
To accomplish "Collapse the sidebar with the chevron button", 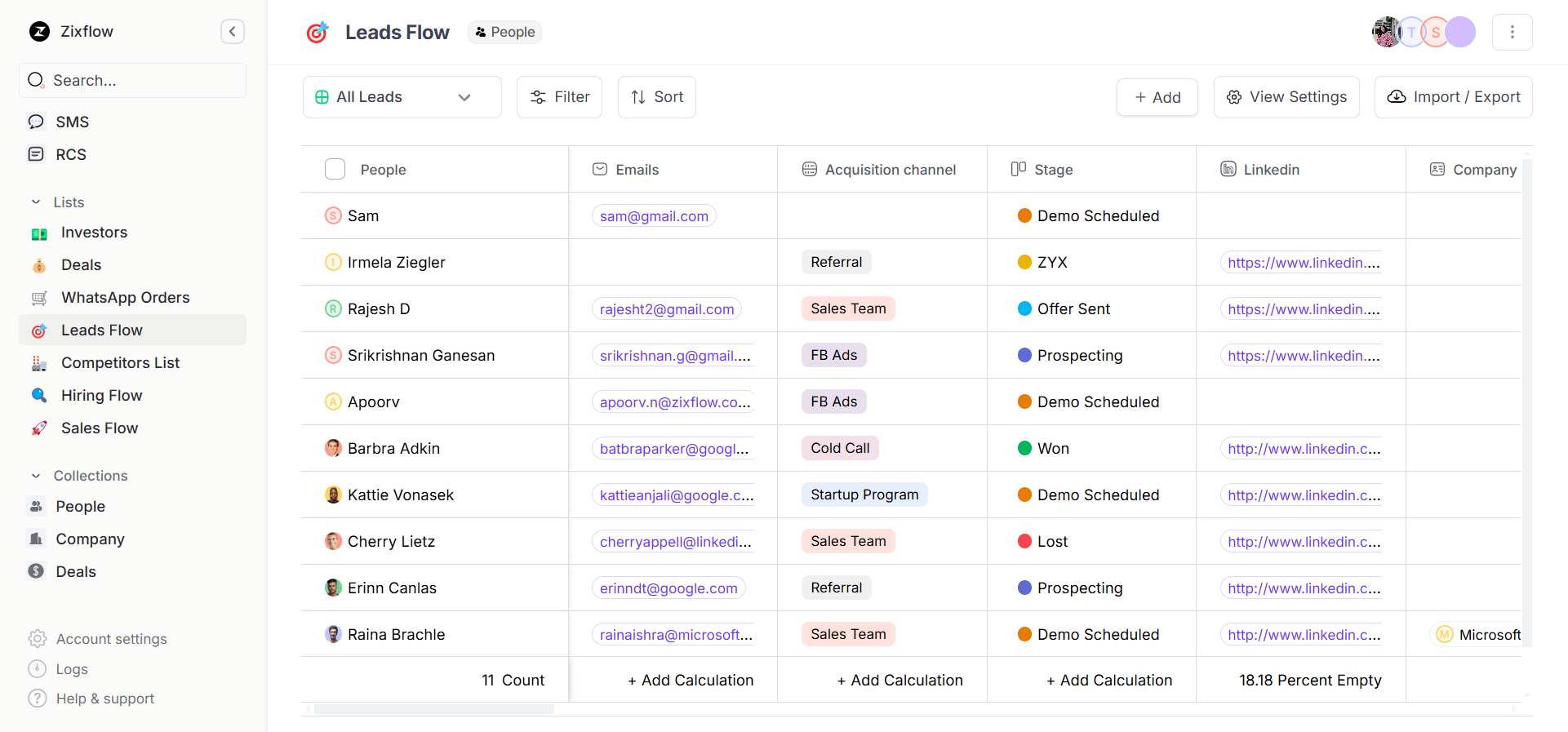I will coord(233,32).
